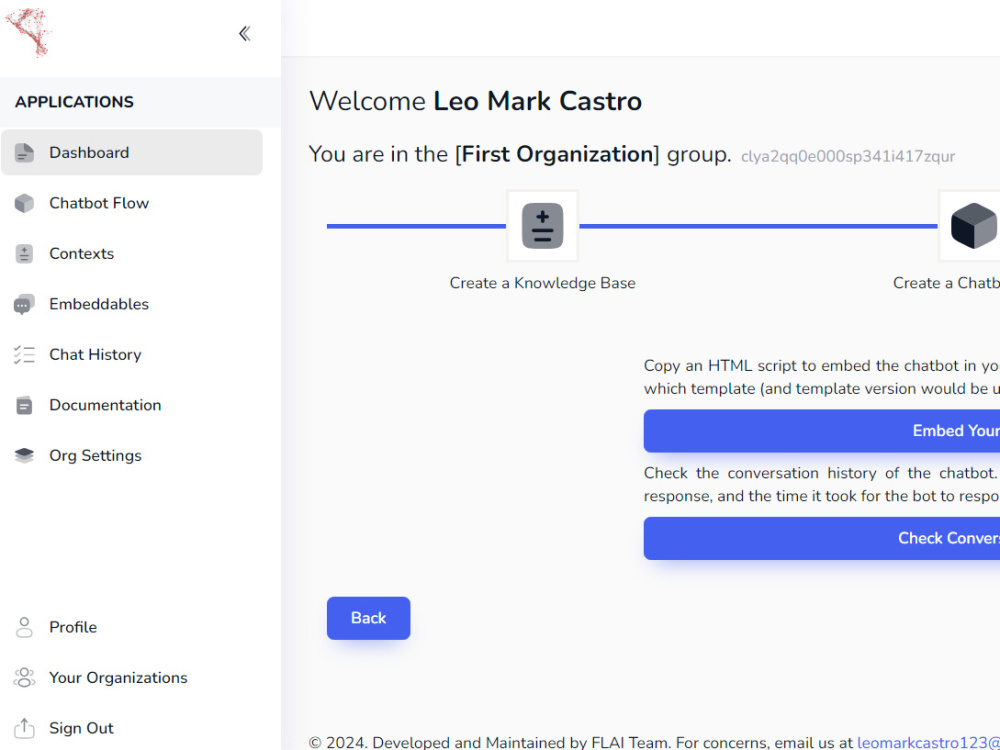
Task: Select the Create a Knowledge Base step icon
Action: click(543, 226)
